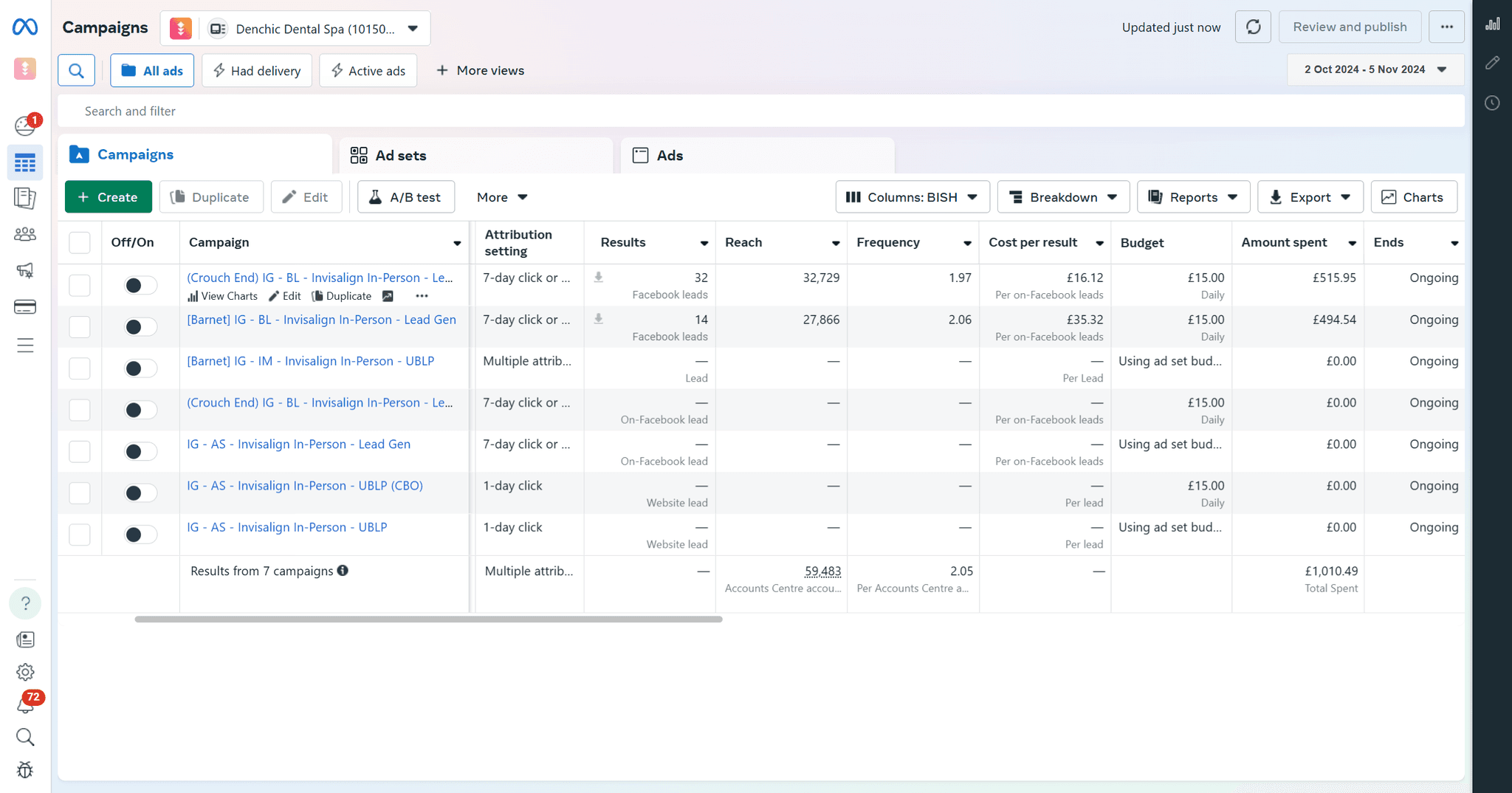The height and width of the screenshot is (793, 1512).
Task: Select Campaigns tab
Action: coord(195,154)
